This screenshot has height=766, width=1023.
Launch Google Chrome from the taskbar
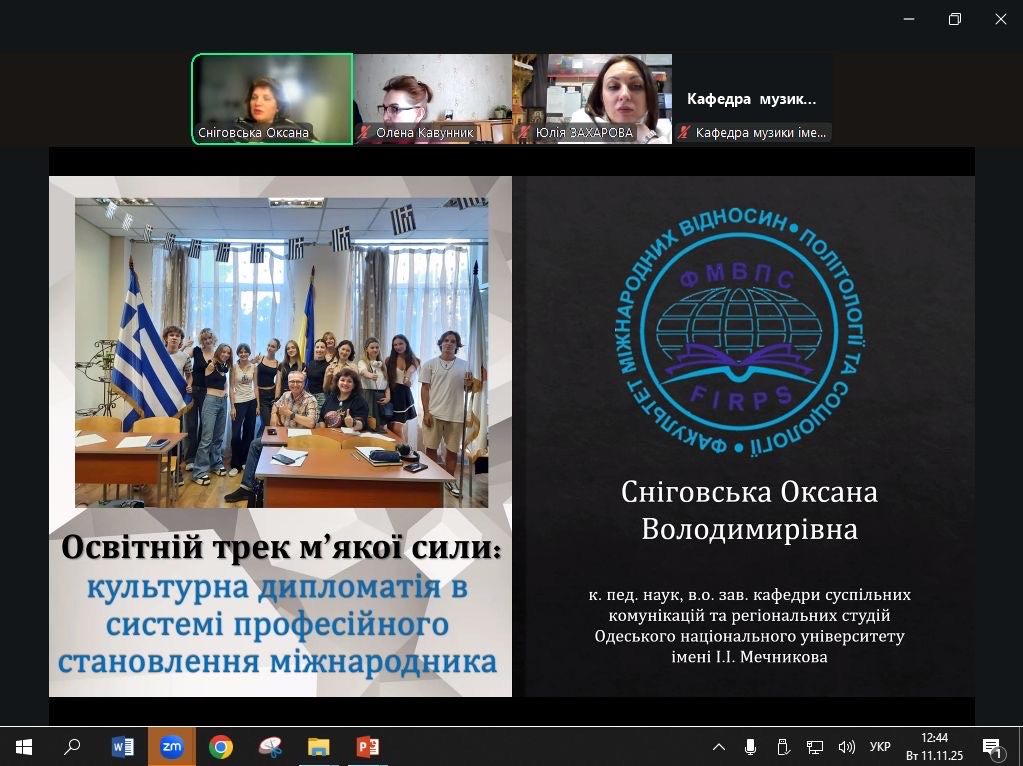[221, 746]
